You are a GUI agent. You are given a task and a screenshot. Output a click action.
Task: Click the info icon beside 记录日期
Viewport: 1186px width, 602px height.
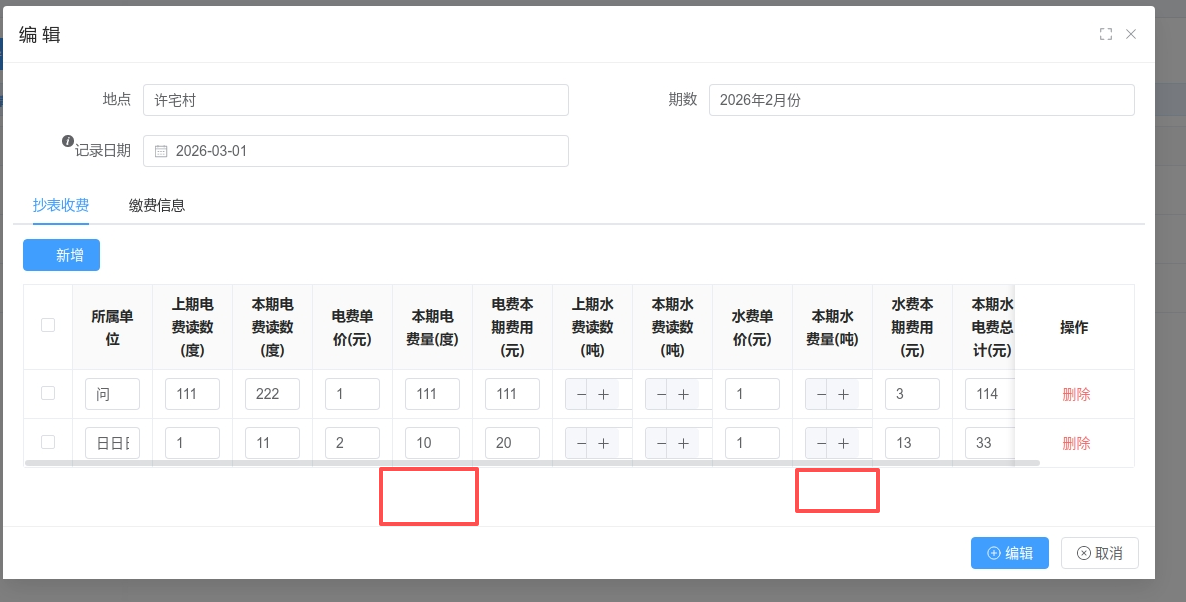(x=68, y=141)
